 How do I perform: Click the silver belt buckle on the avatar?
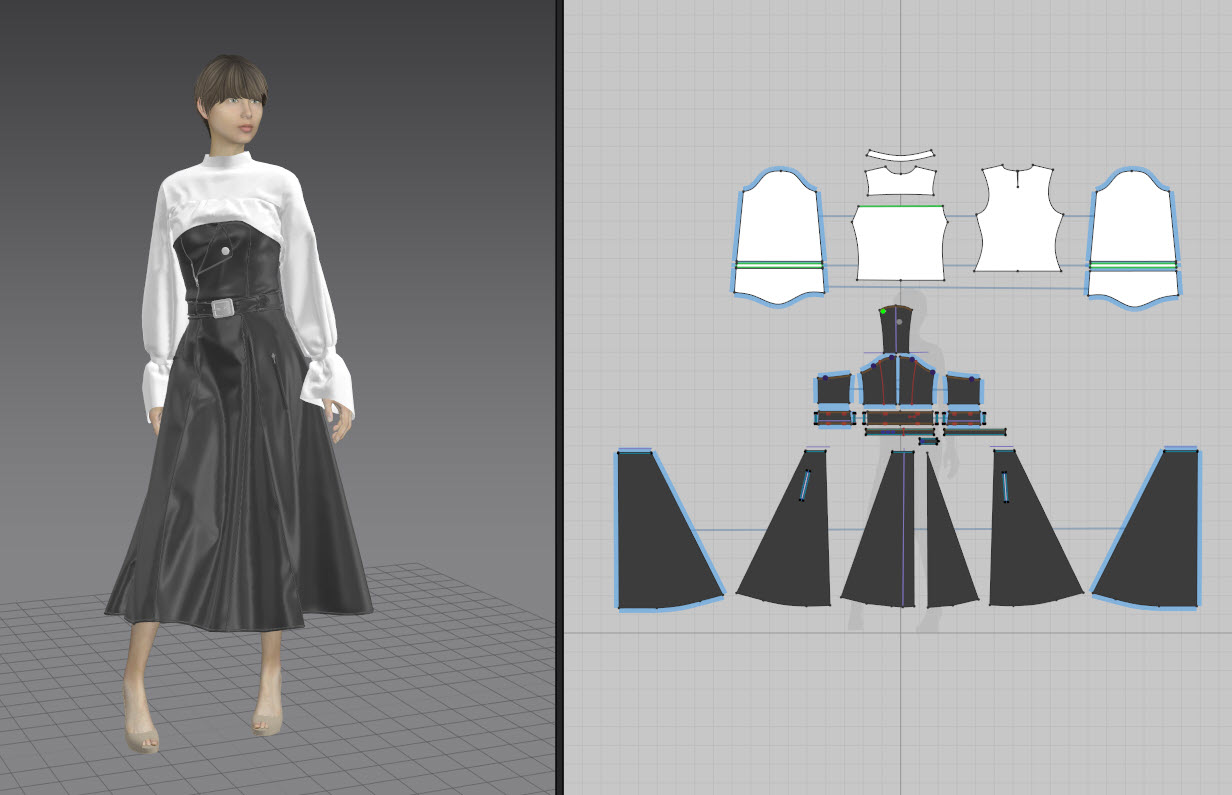[x=221, y=308]
